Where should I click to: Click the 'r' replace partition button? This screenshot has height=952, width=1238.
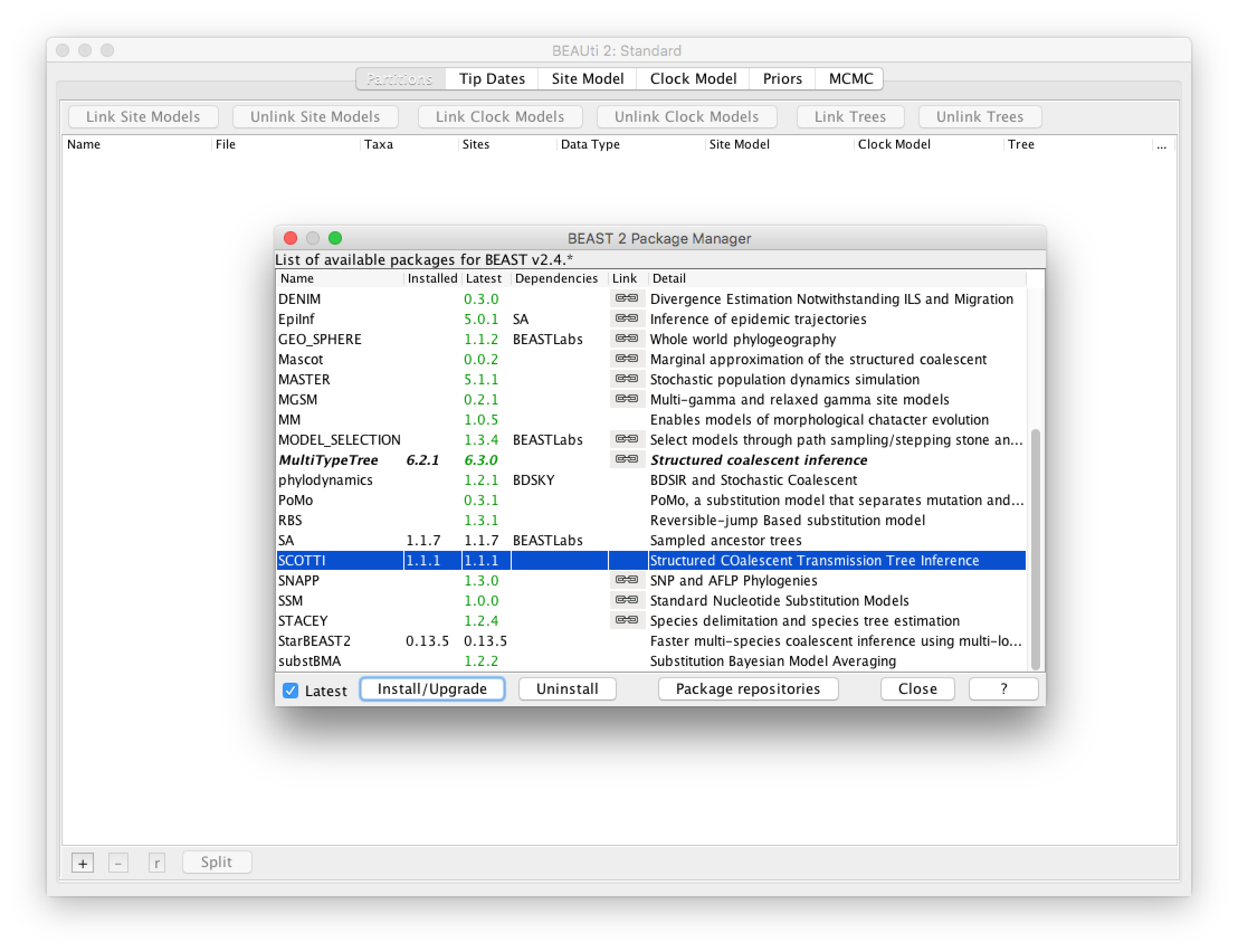click(x=156, y=863)
